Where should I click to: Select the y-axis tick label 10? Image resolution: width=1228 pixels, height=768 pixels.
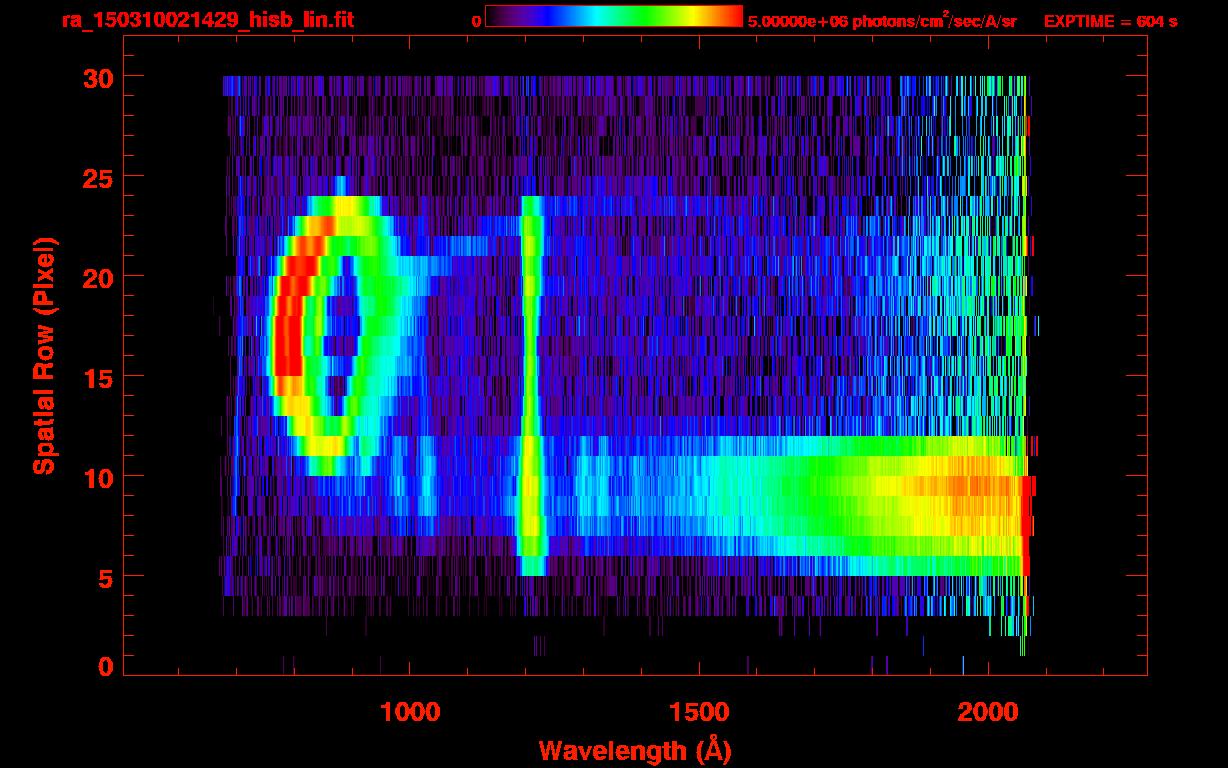tap(96, 477)
